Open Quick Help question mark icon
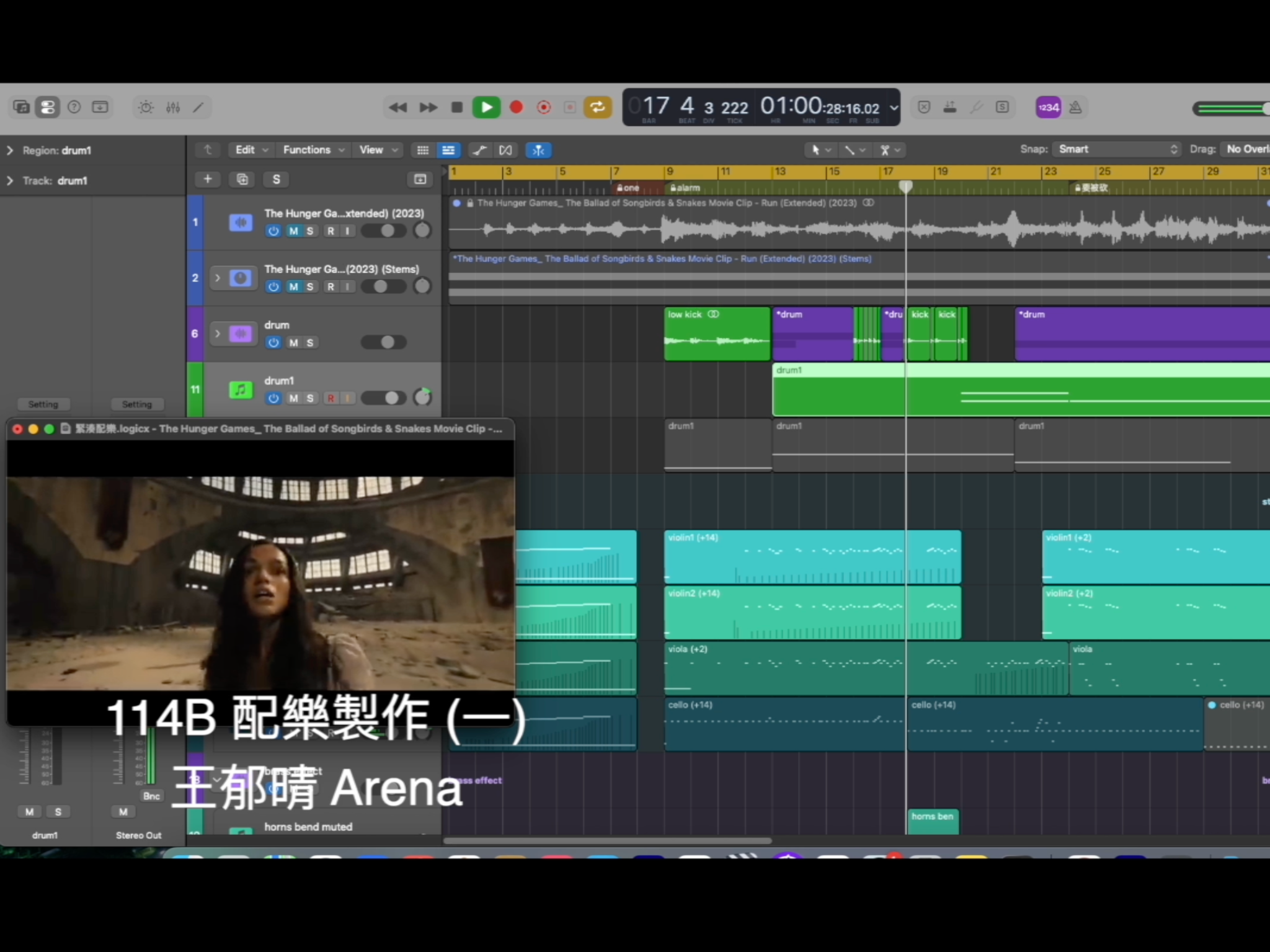Image resolution: width=1270 pixels, height=952 pixels. [74, 107]
